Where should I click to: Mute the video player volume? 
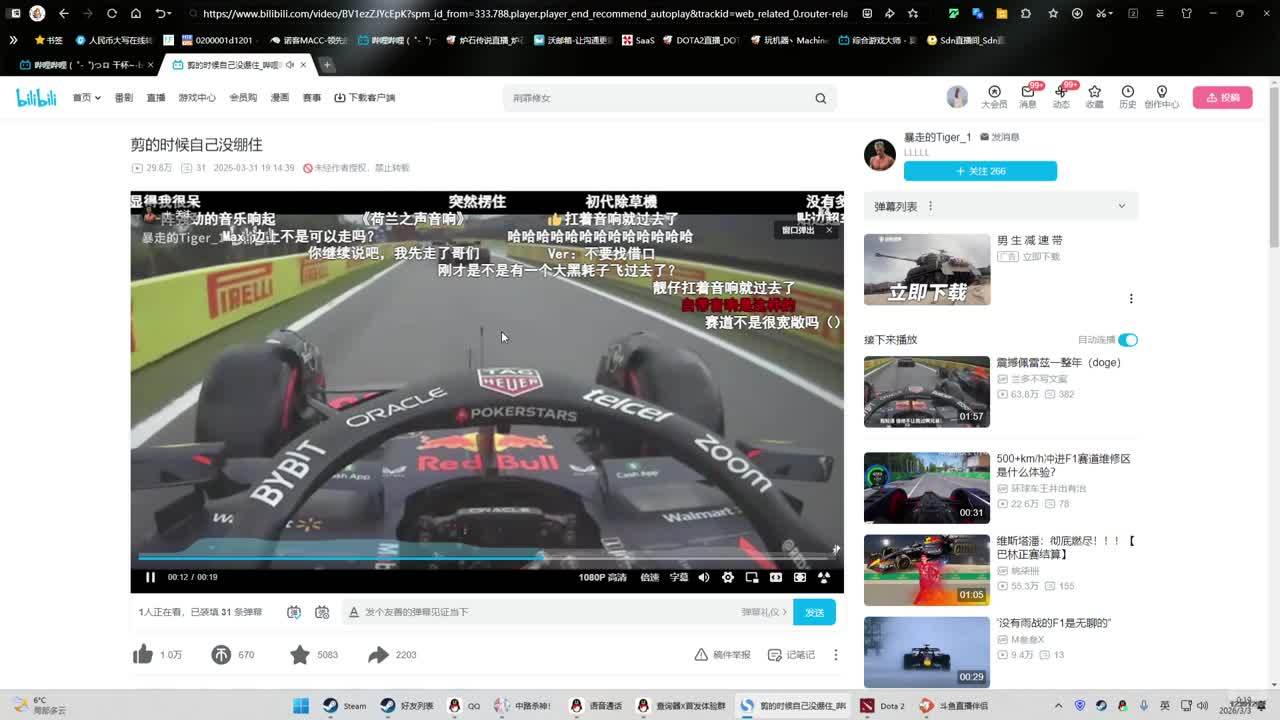point(703,577)
